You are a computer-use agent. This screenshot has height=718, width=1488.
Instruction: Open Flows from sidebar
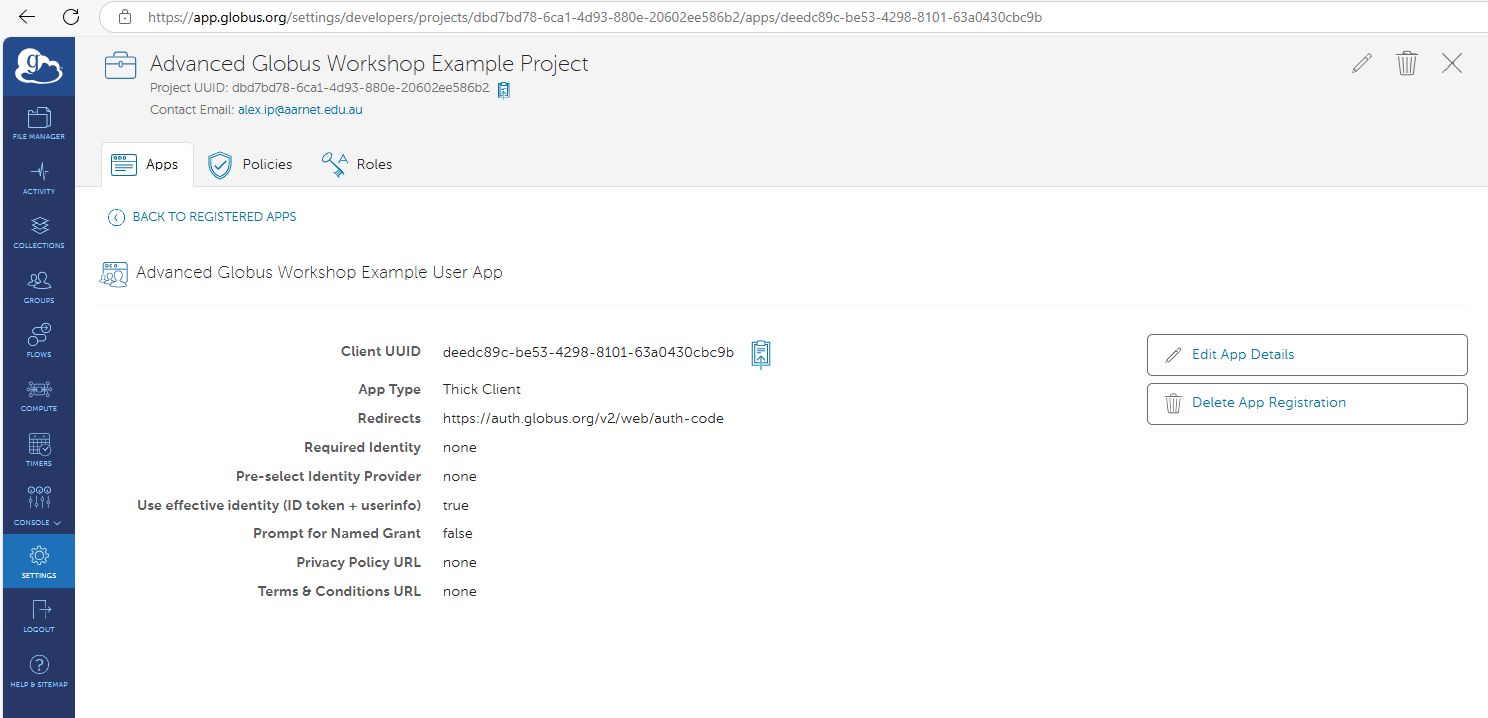(x=39, y=340)
